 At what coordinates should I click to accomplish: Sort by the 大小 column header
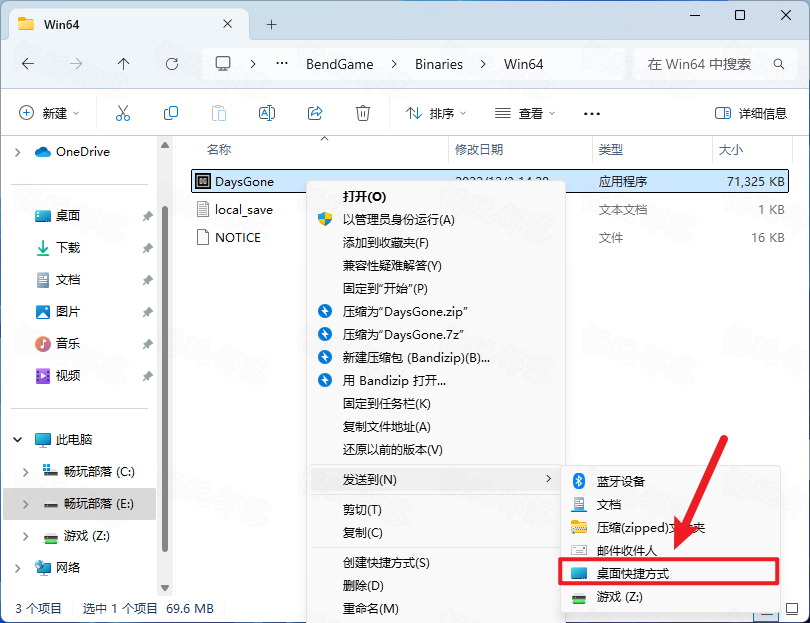point(731,149)
